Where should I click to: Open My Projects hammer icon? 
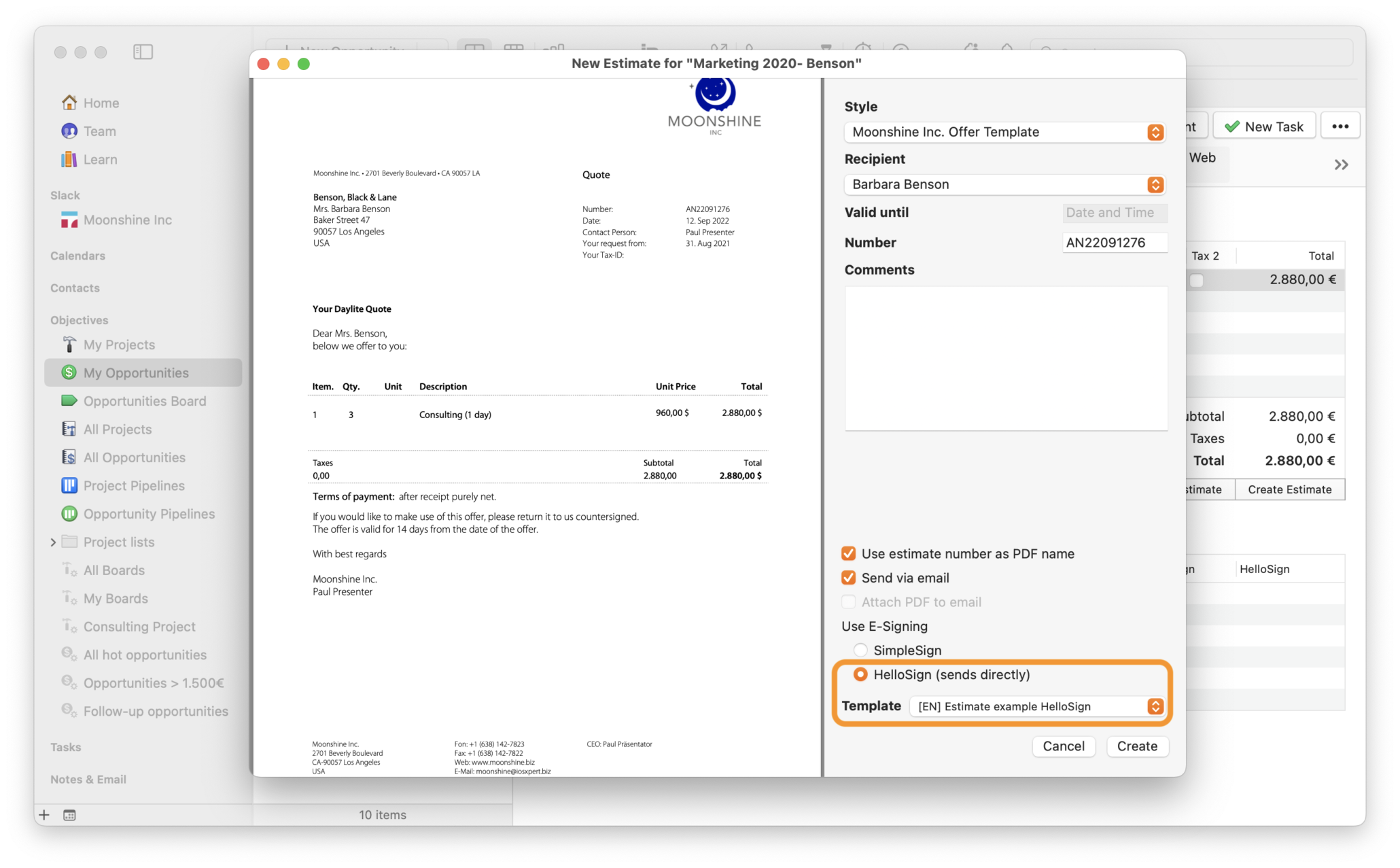coord(69,345)
